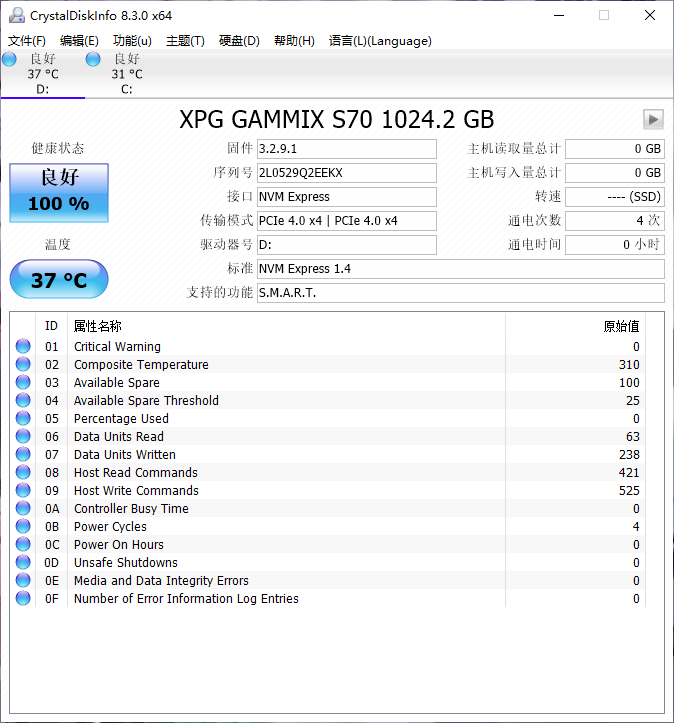
Task: Click the interface field NVM Express
Action: click(347, 197)
